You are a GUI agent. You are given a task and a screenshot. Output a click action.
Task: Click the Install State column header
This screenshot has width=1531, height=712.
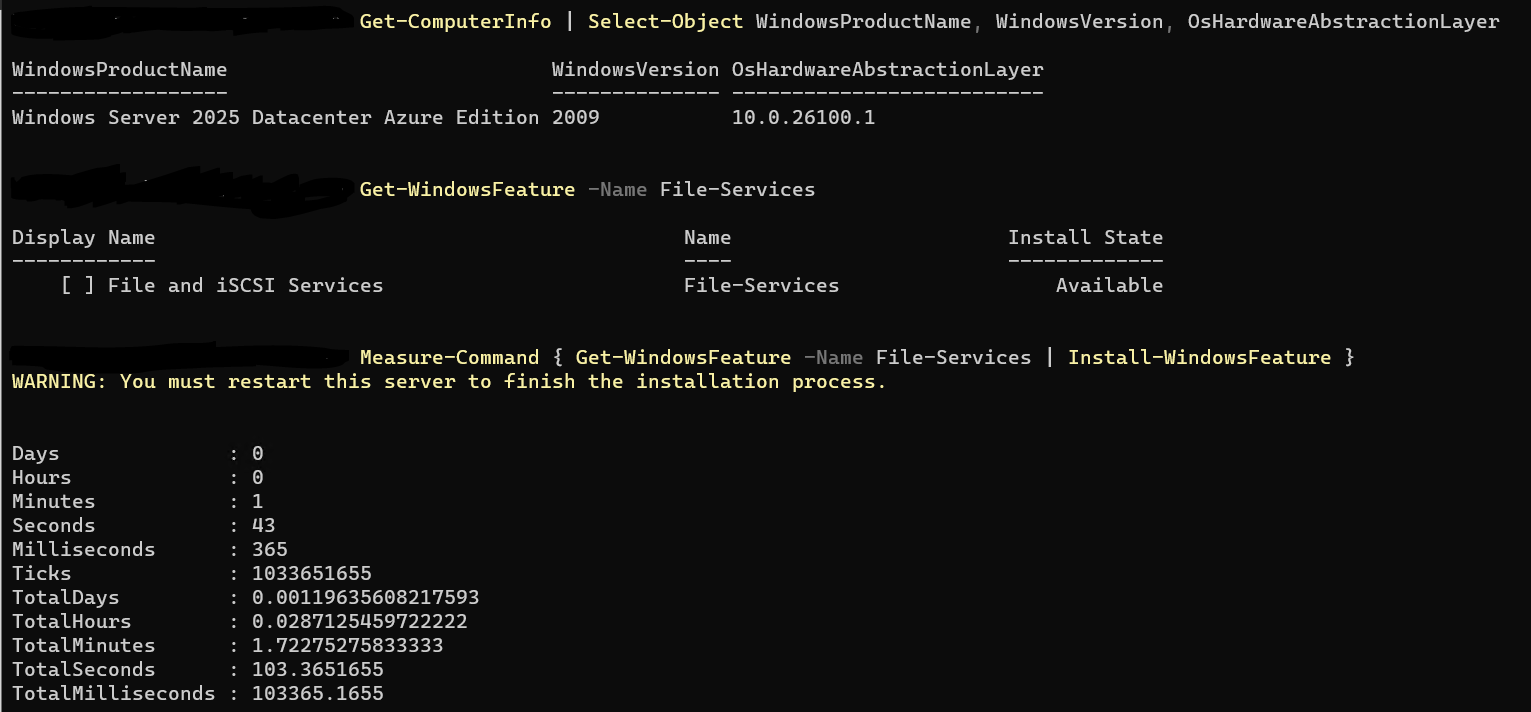1085,237
